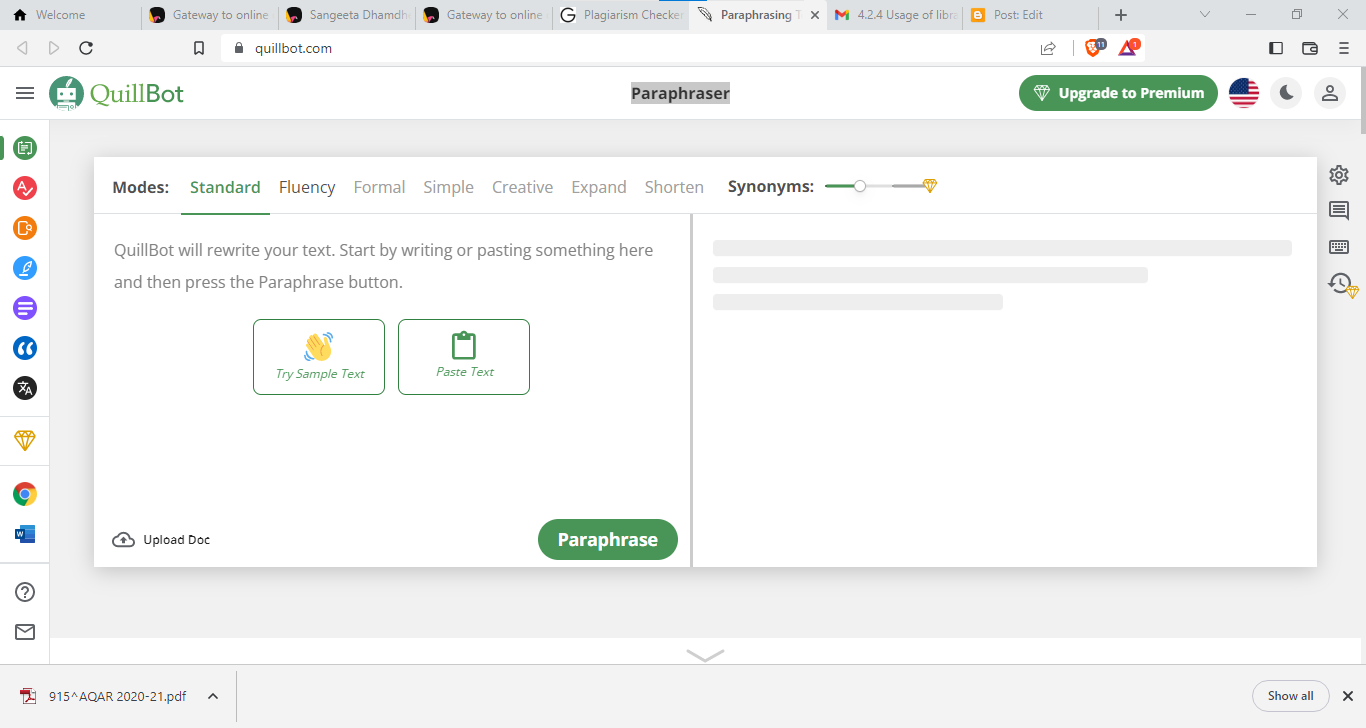The image size is (1366, 728).
Task: Select the Standard mode tab
Action: [x=225, y=187]
